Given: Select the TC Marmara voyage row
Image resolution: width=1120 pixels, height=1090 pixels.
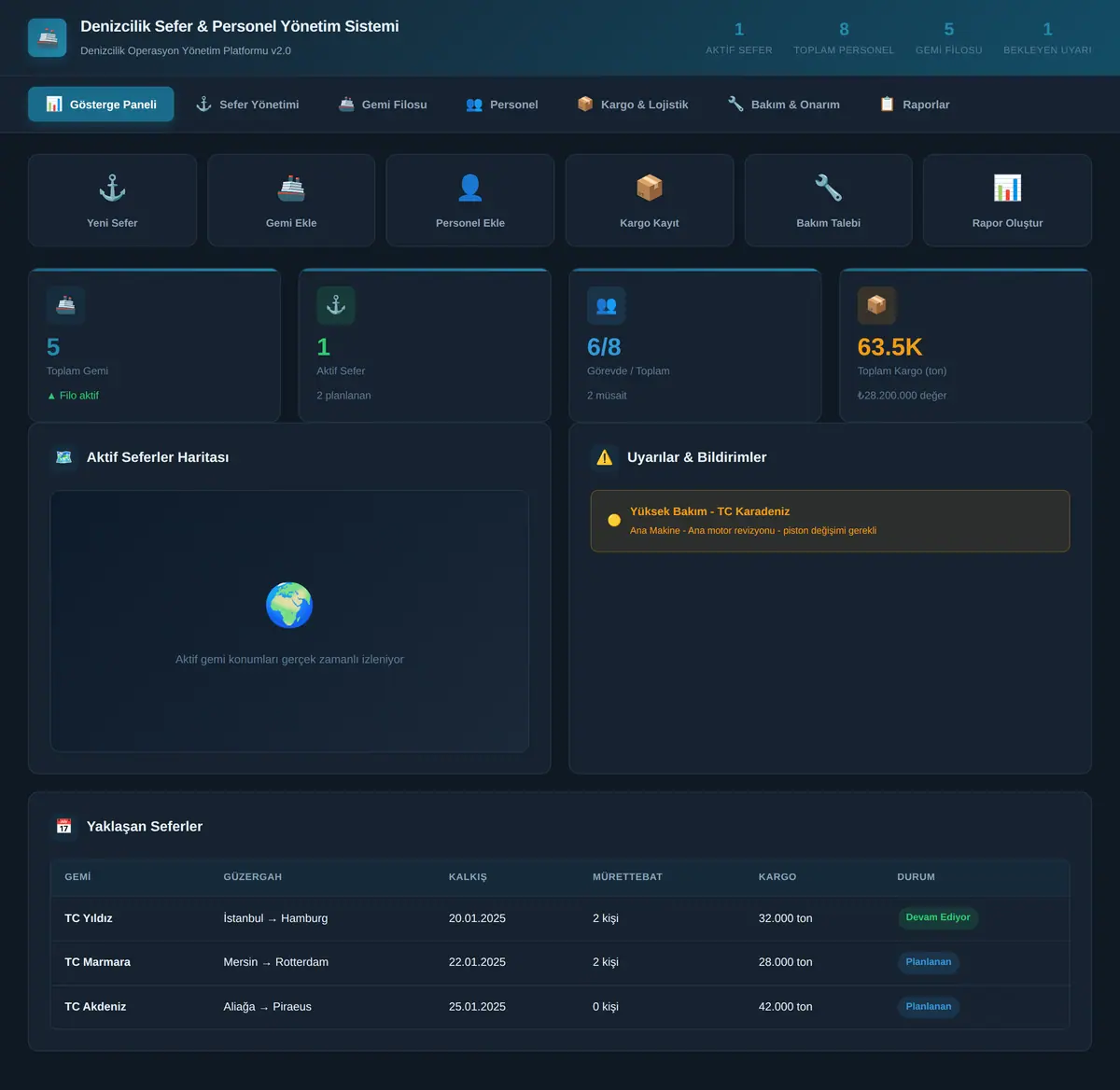Looking at the screenshot, I should click(x=560, y=962).
